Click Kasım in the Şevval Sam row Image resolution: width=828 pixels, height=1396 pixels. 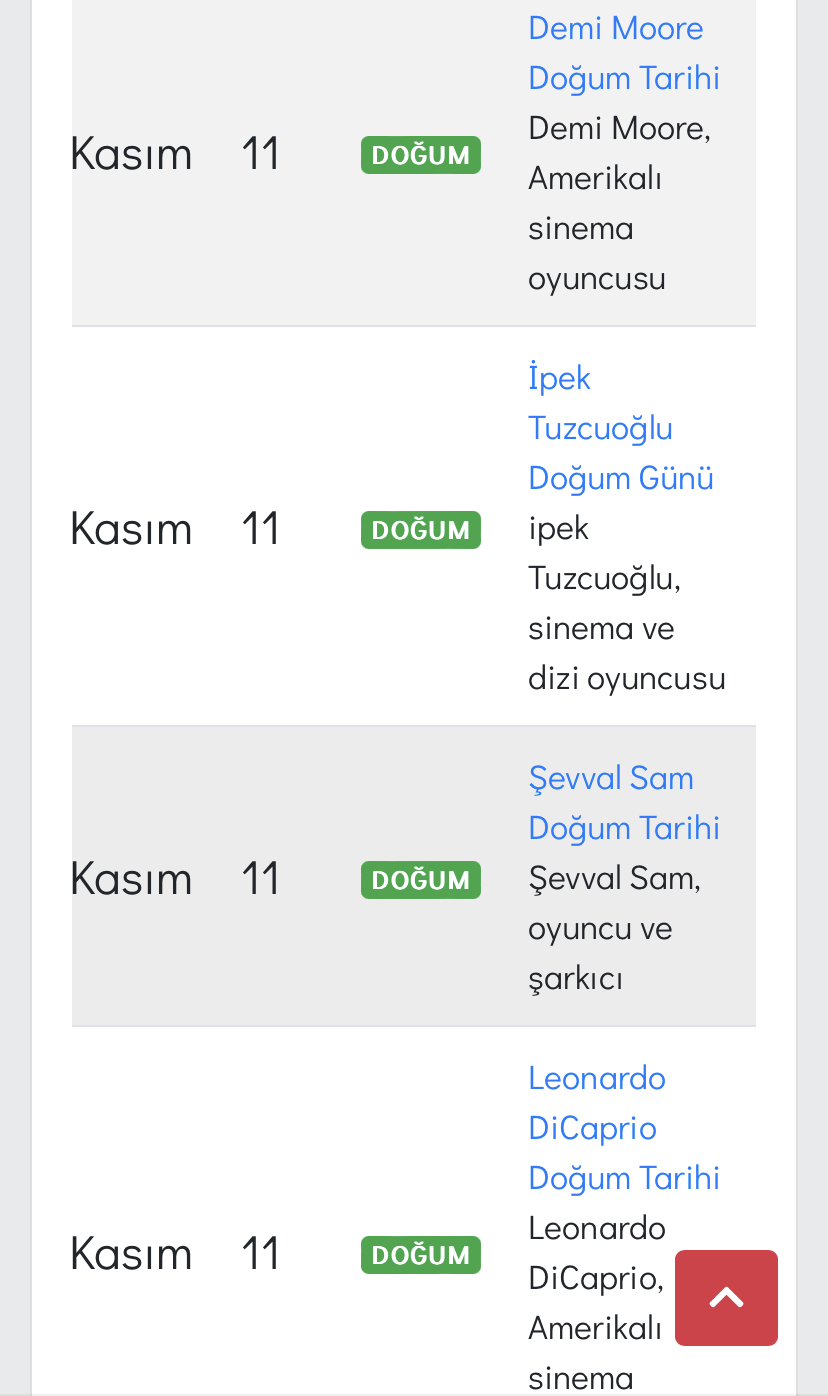pos(131,879)
